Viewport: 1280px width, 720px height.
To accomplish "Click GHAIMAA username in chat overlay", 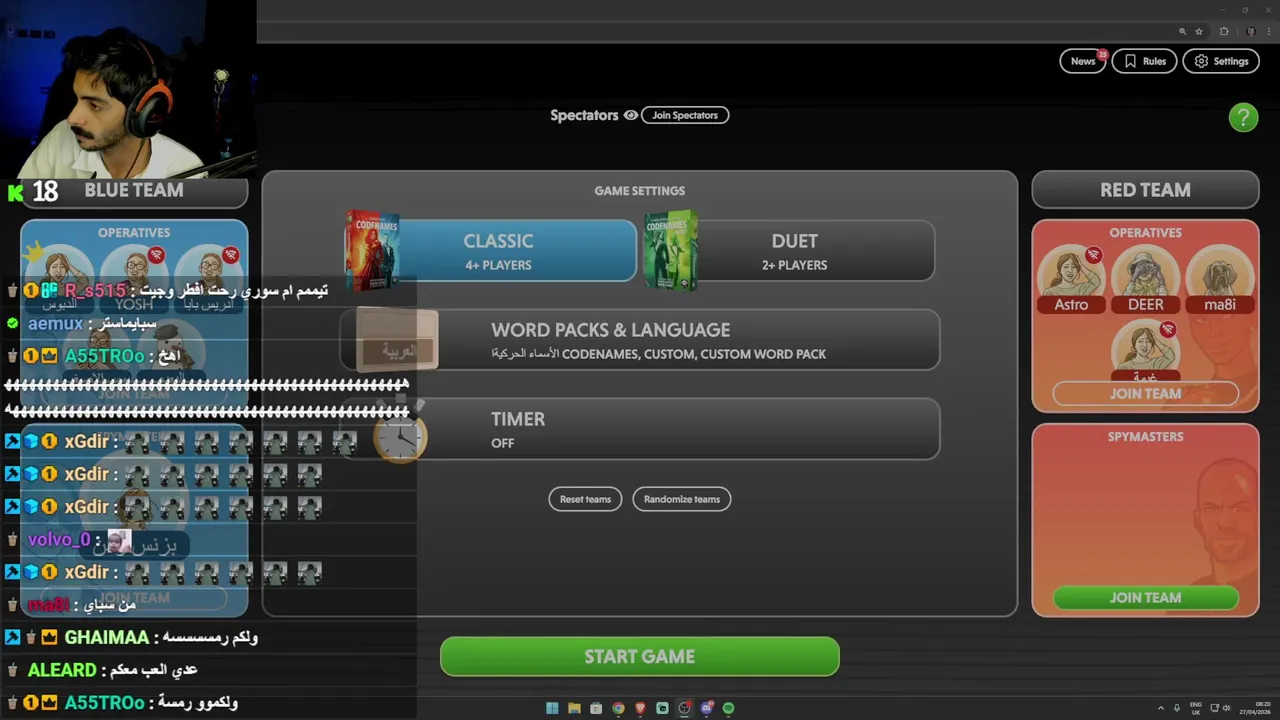I will [106, 638].
